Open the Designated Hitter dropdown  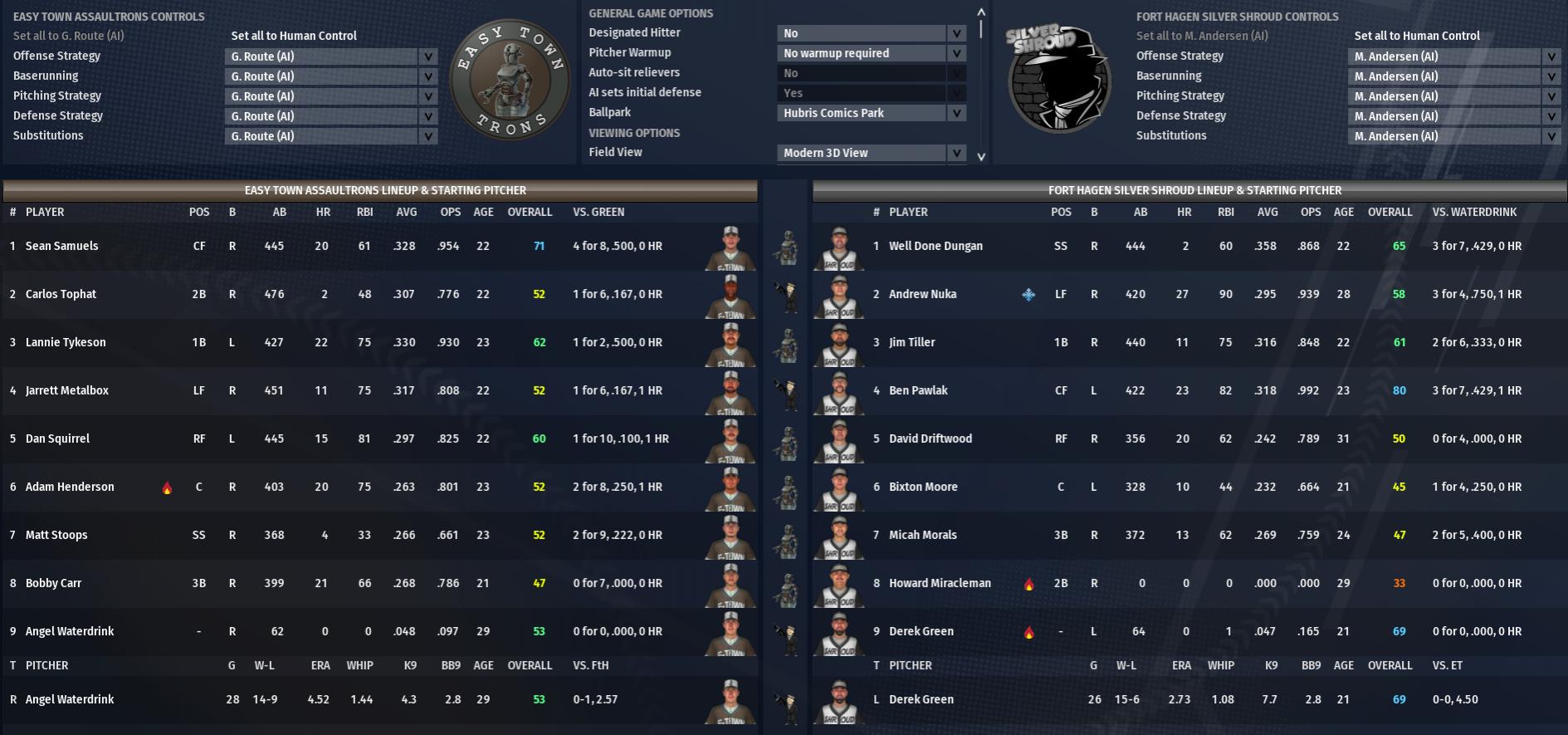872,33
